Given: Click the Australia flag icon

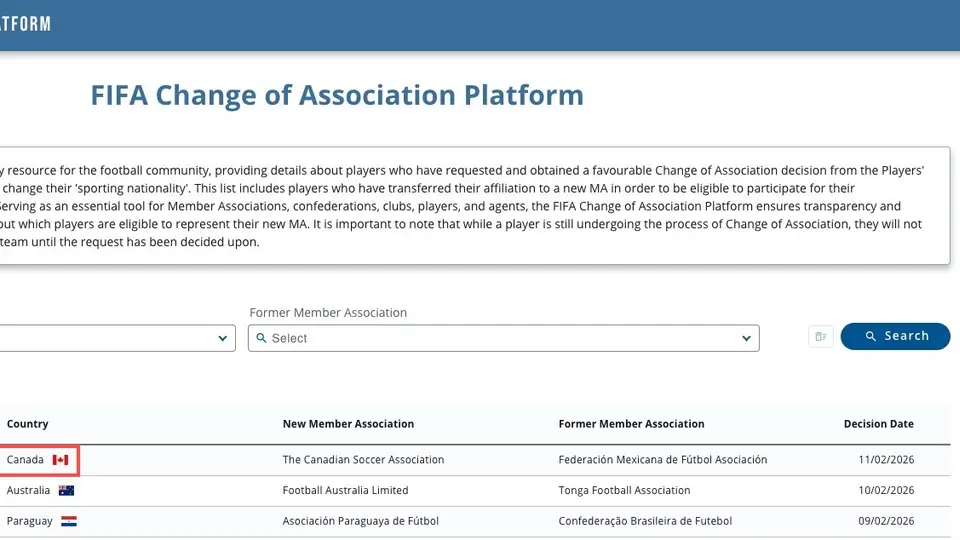Looking at the screenshot, I should click(66, 490).
